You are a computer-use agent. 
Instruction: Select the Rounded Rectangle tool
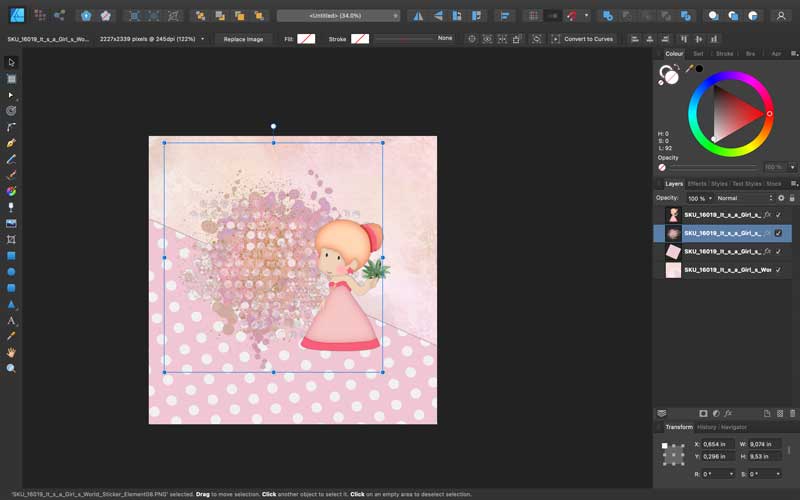11,288
